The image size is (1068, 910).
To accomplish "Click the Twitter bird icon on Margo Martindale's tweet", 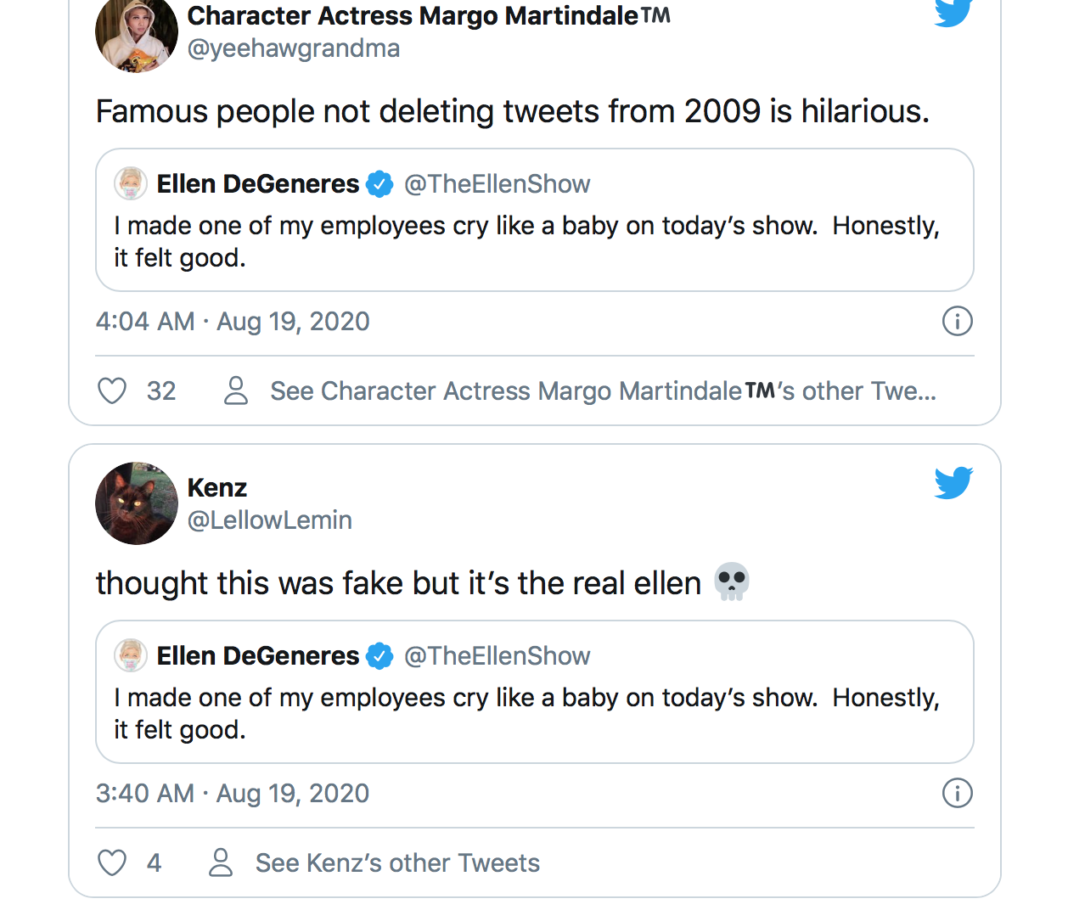I will click(952, 13).
